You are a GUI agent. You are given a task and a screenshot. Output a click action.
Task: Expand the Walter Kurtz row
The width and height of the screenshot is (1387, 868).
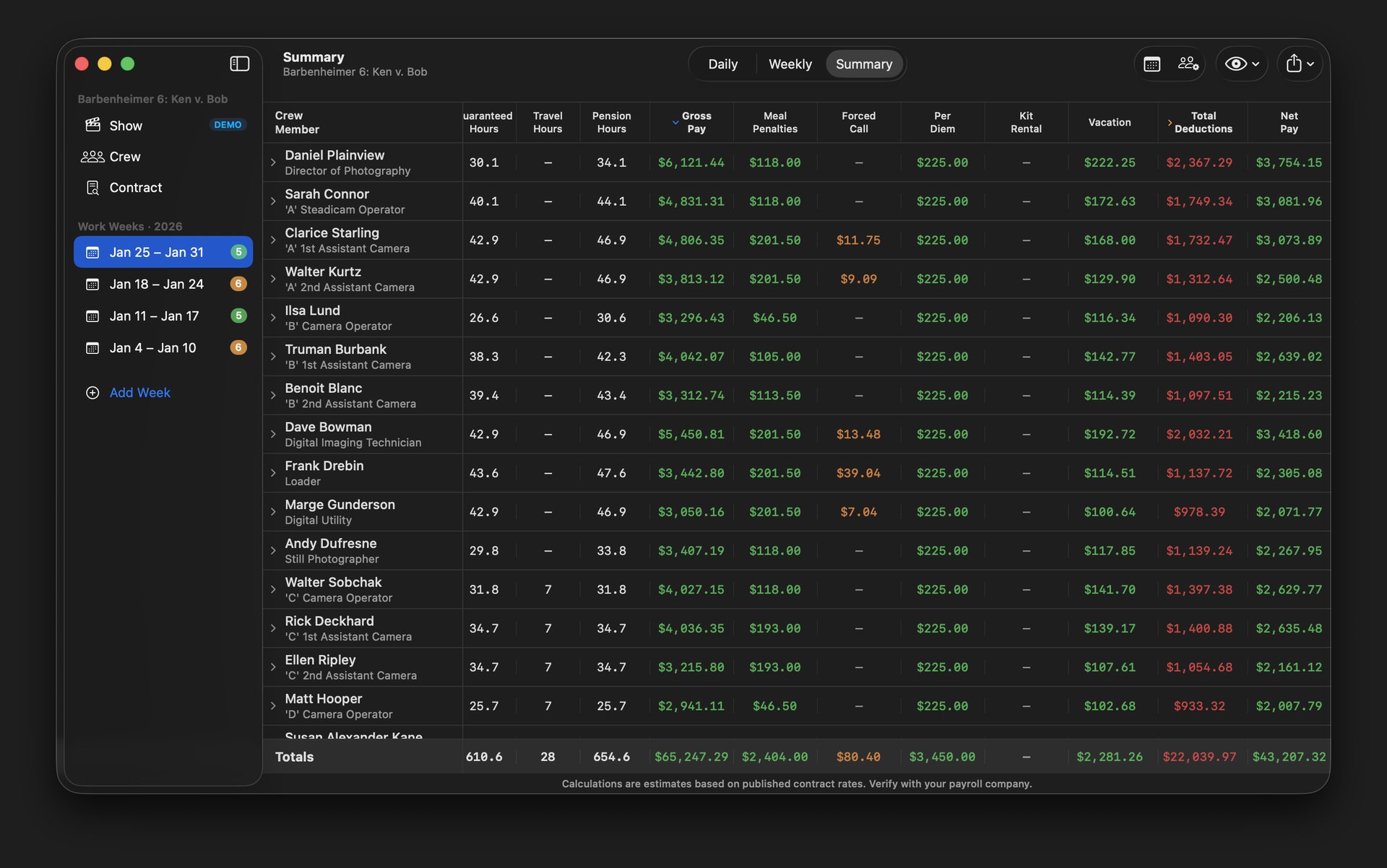[x=273, y=279]
